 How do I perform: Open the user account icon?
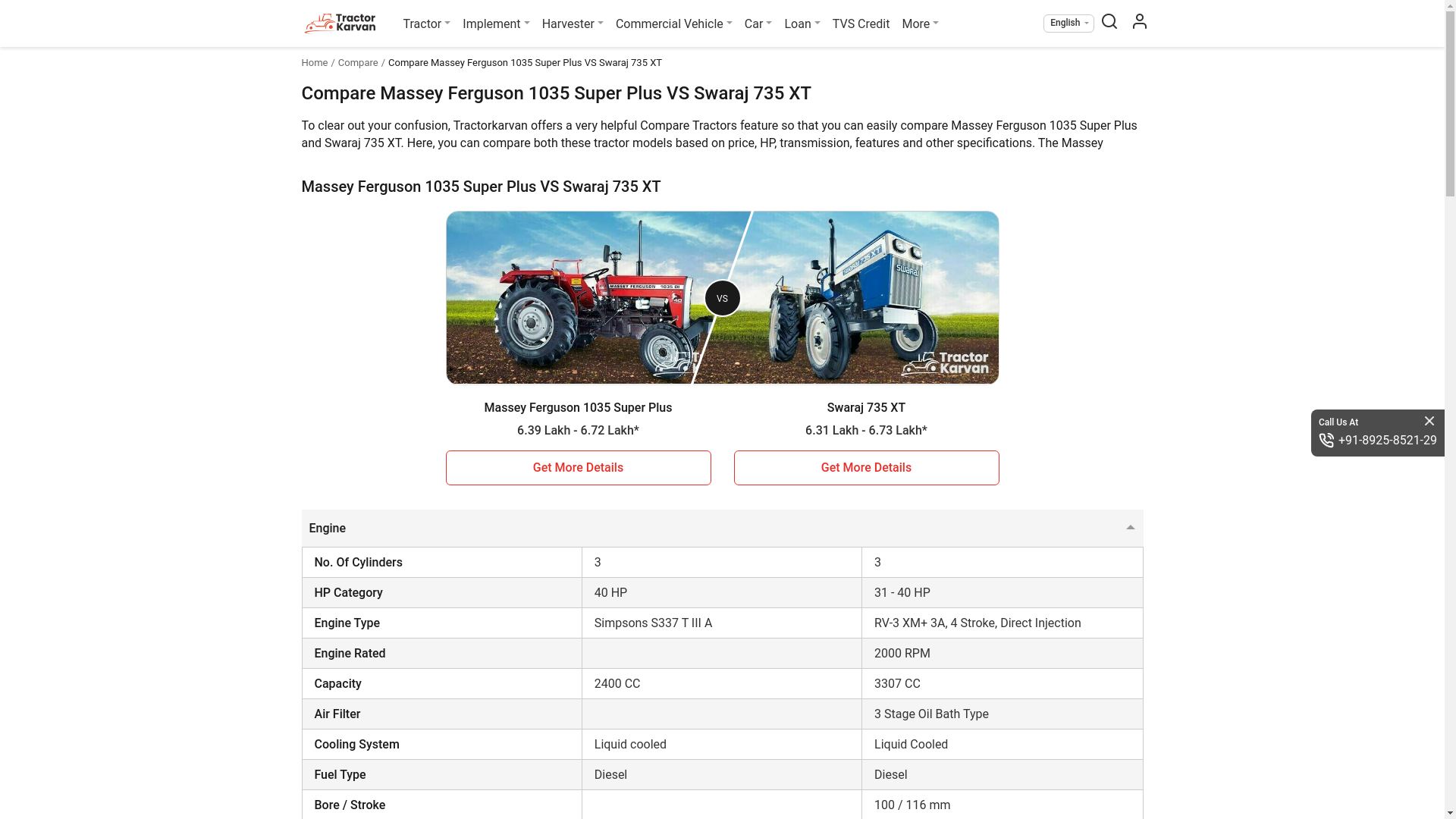(1139, 21)
